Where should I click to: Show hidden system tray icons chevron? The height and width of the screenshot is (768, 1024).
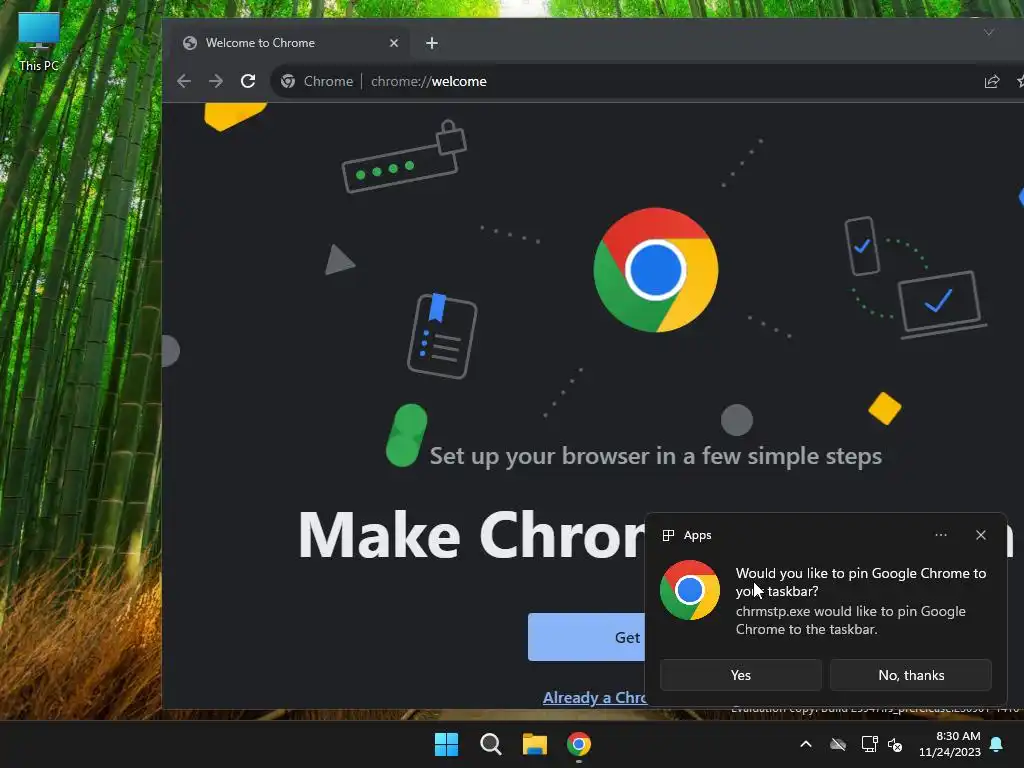click(806, 744)
